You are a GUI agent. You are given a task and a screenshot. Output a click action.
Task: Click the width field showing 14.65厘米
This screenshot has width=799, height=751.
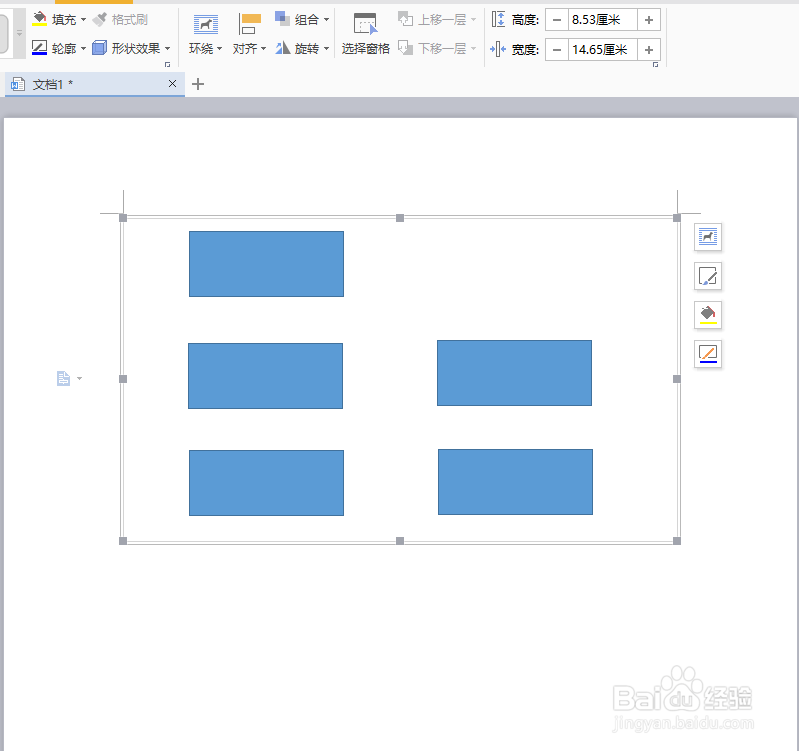coord(602,49)
